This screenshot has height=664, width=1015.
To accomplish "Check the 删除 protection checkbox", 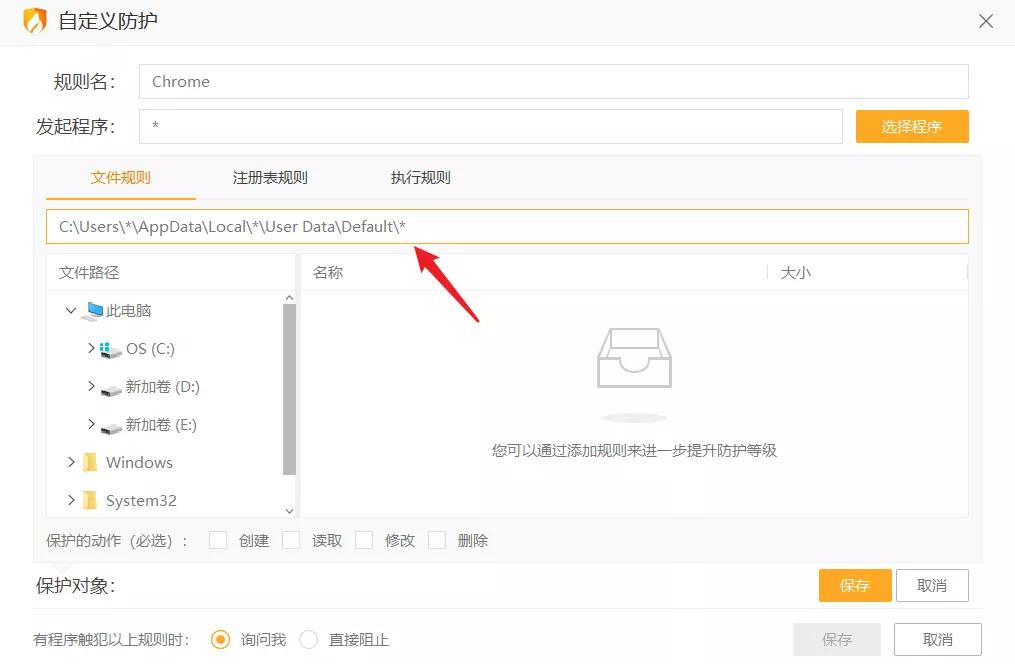I will (437, 540).
